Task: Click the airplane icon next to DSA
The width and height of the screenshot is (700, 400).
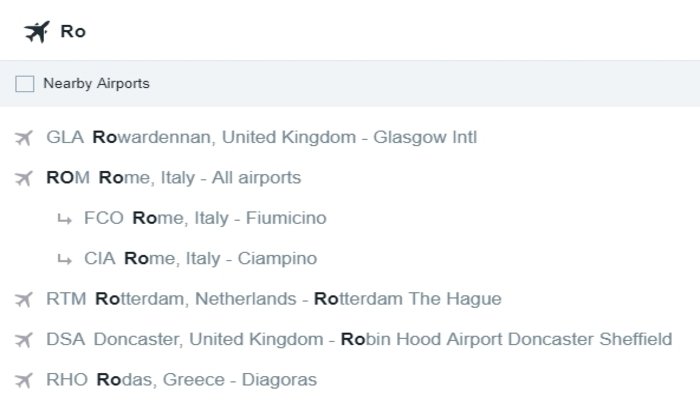Action: [24, 340]
